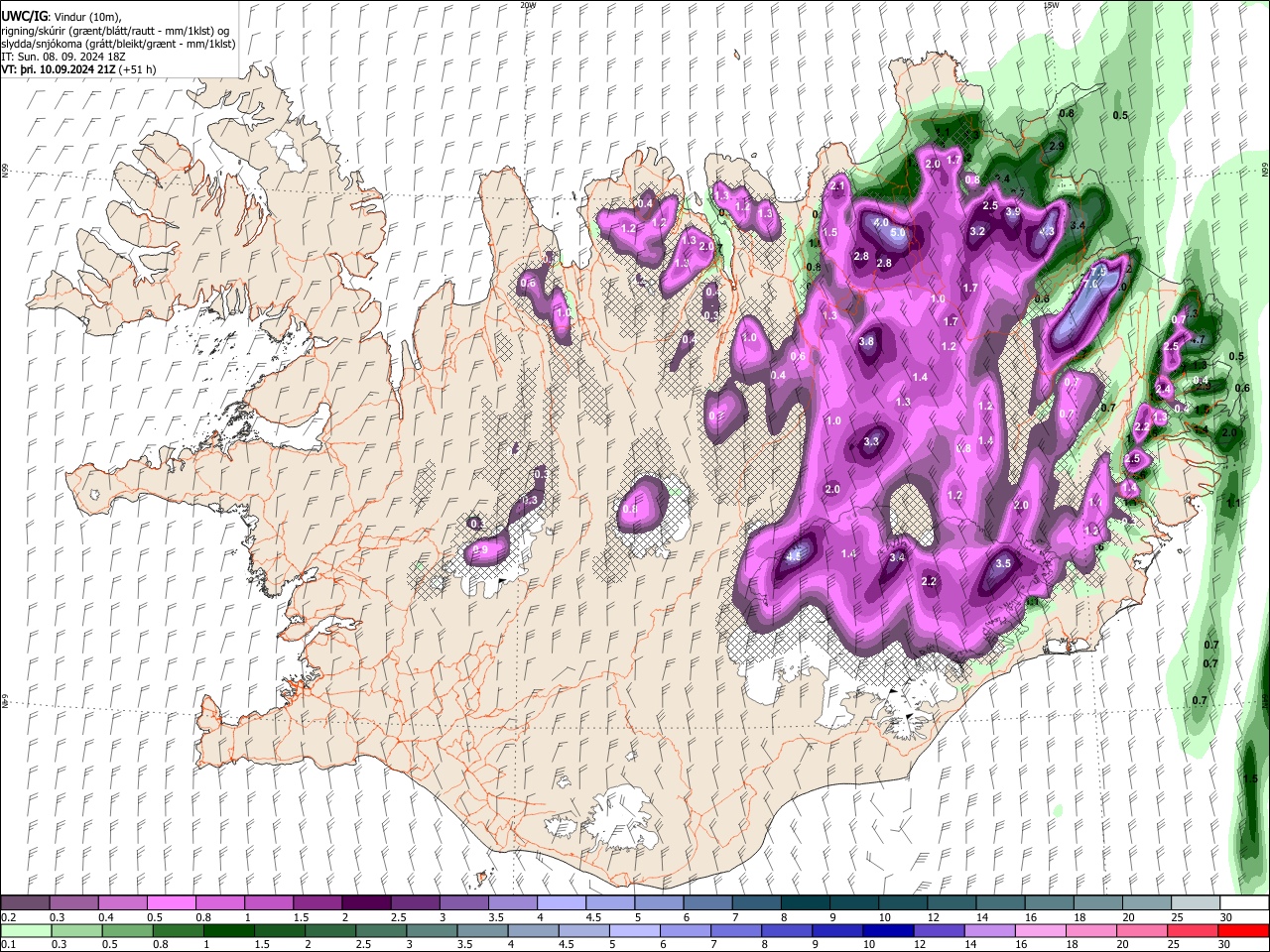The width and height of the screenshot is (1270, 952).
Task: Click the '3.9' value label on the map
Action: click(1013, 211)
